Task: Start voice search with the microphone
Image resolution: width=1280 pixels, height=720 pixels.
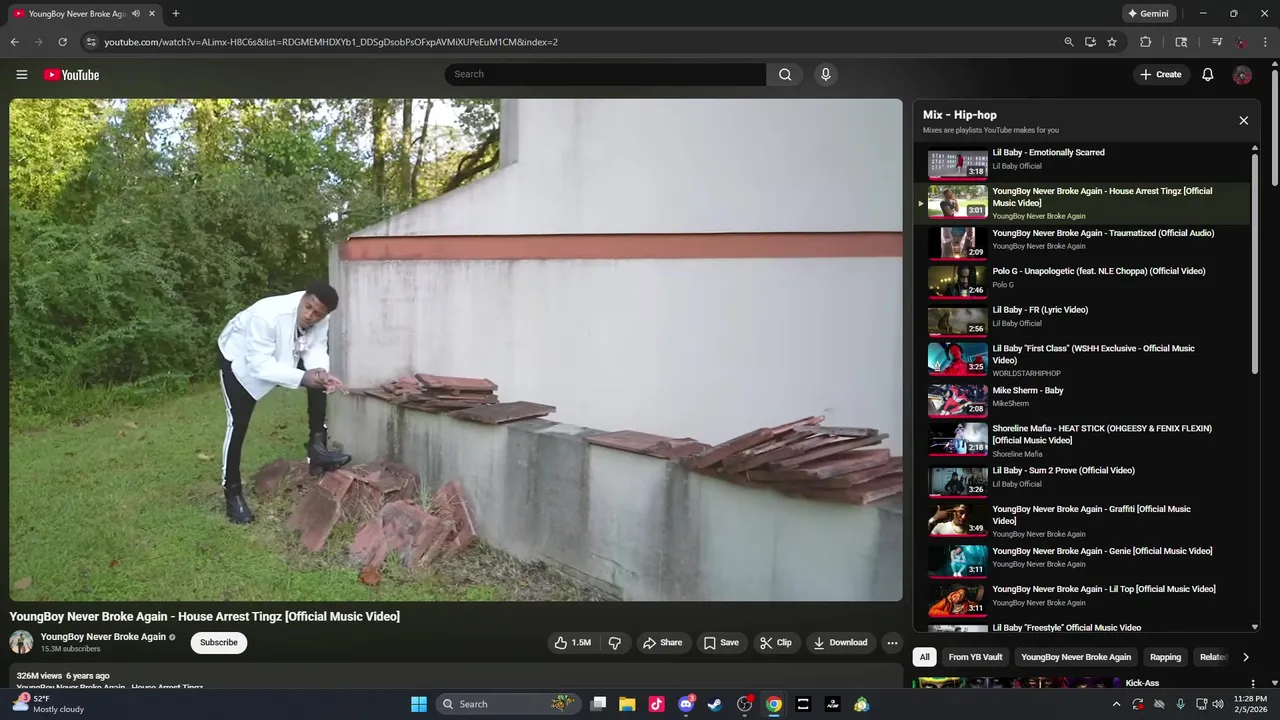Action: tap(825, 74)
